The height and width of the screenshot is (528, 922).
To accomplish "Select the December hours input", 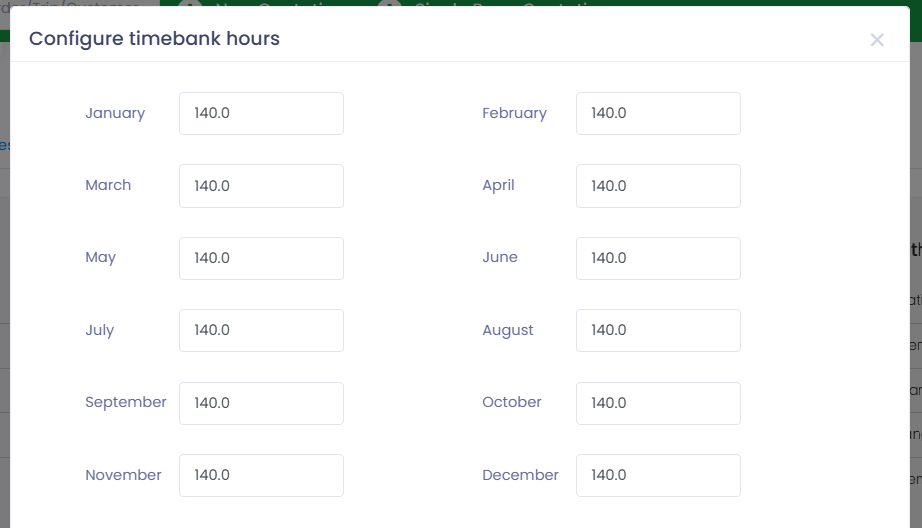I will pyautogui.click(x=658, y=475).
